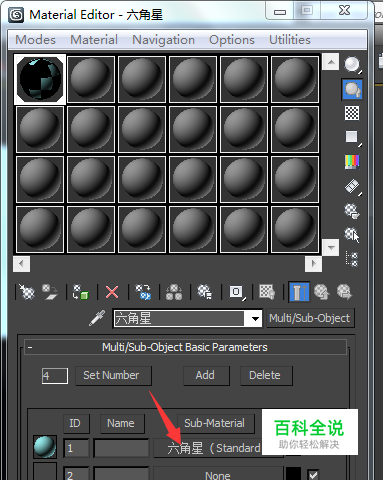The image size is (383, 480).
Task: Click Go Forward to Sibling icon
Action: pos(344,292)
